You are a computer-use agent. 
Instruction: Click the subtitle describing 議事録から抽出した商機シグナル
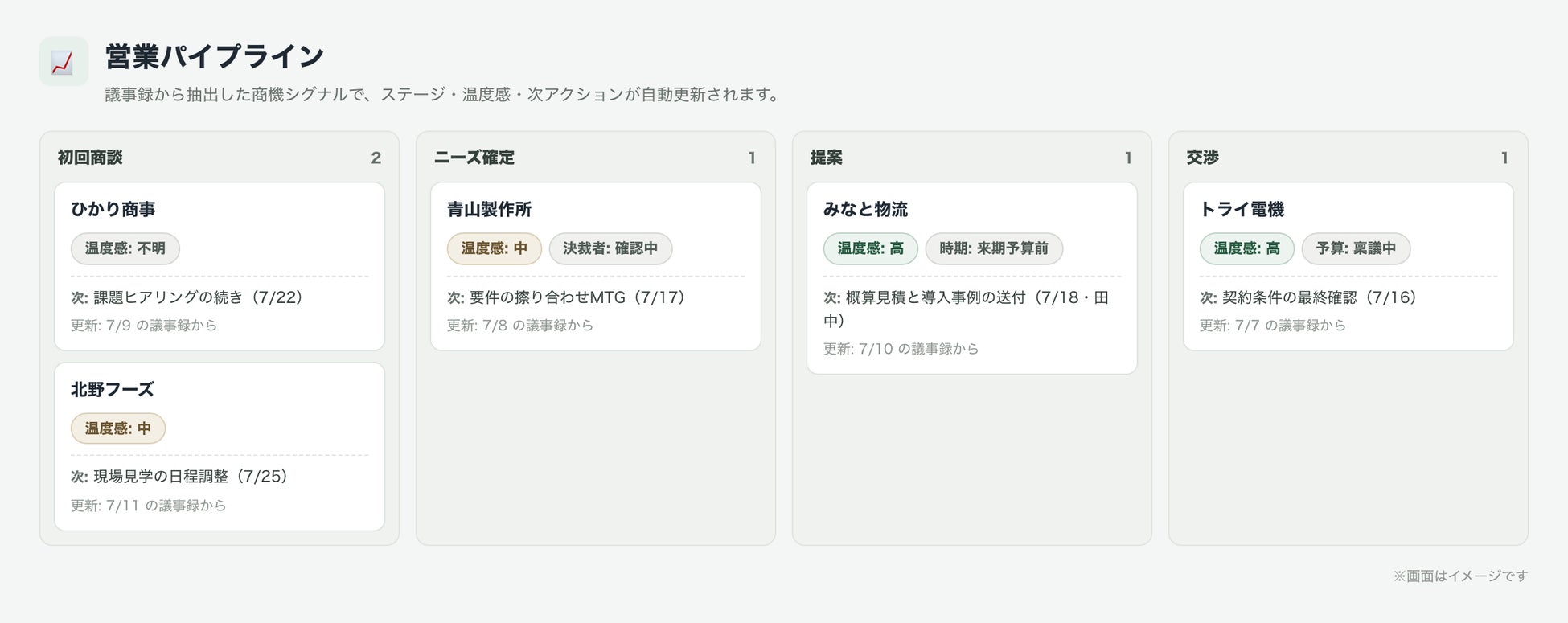(x=445, y=95)
